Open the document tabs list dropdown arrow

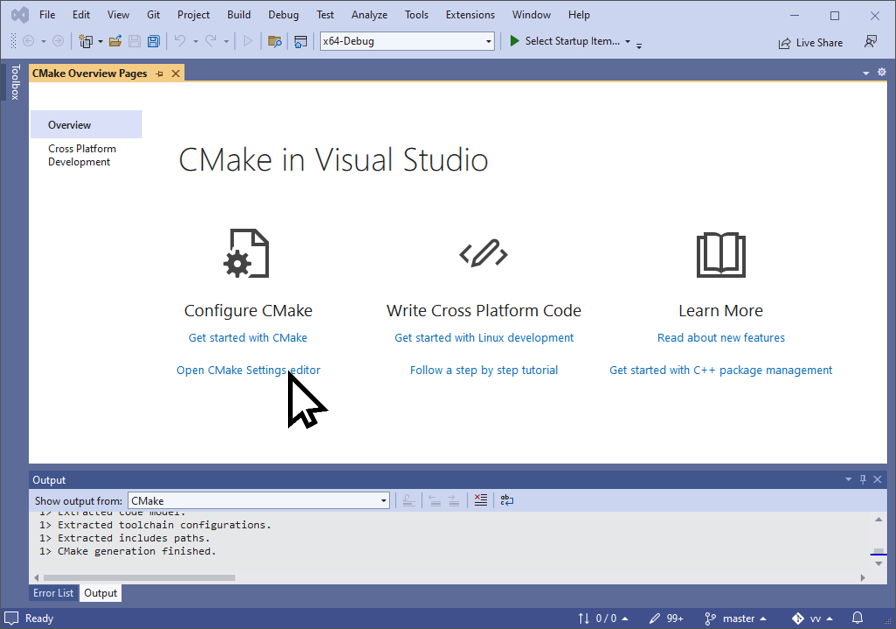pos(866,73)
